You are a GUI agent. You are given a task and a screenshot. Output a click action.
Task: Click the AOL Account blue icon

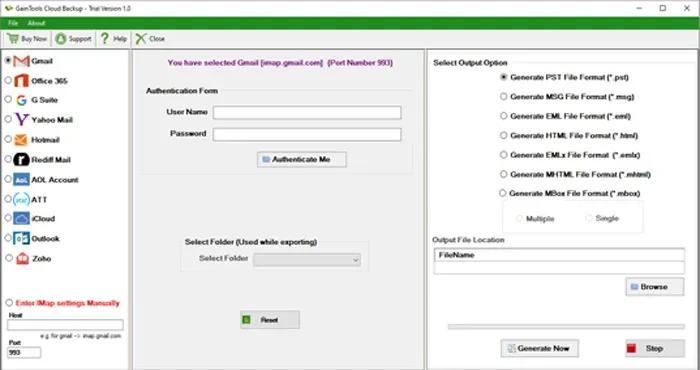point(21,179)
